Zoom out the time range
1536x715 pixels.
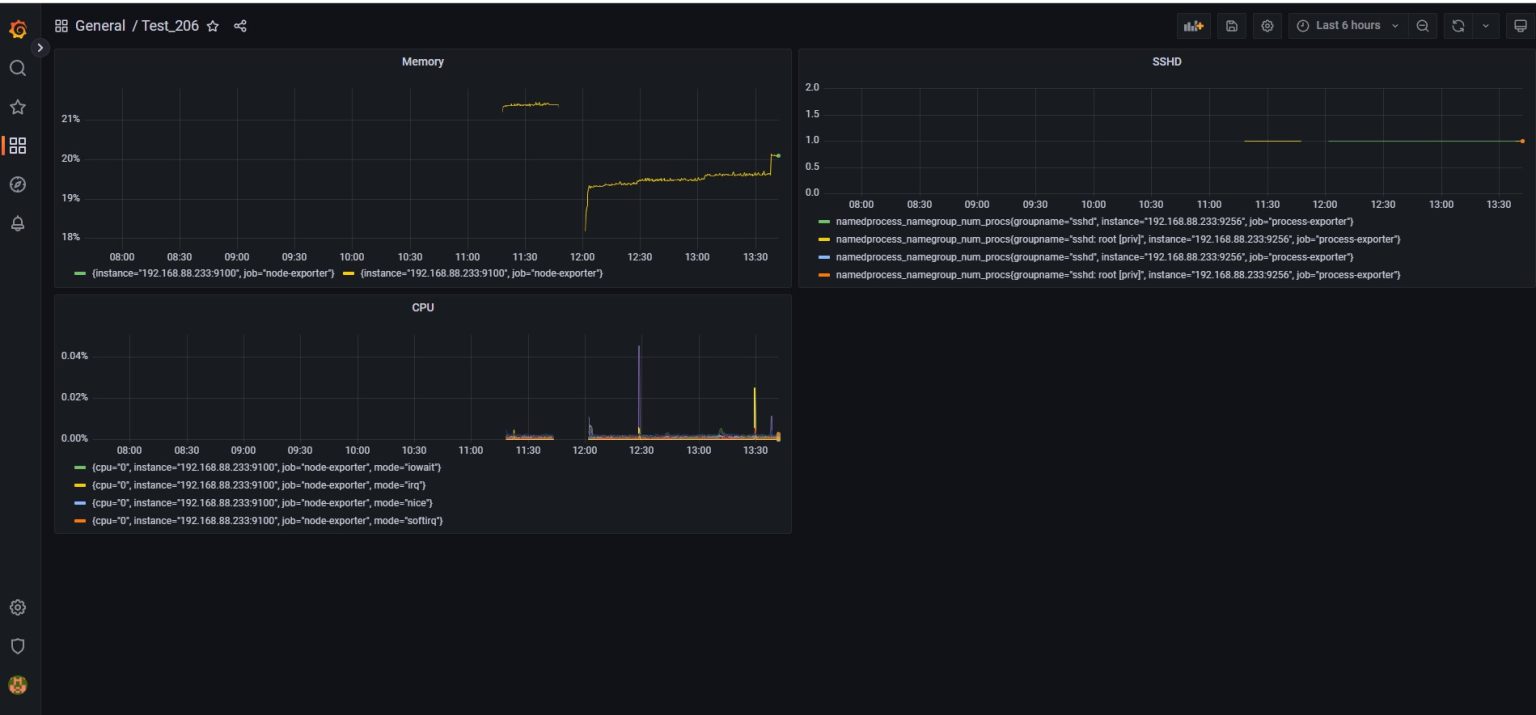coord(1422,25)
